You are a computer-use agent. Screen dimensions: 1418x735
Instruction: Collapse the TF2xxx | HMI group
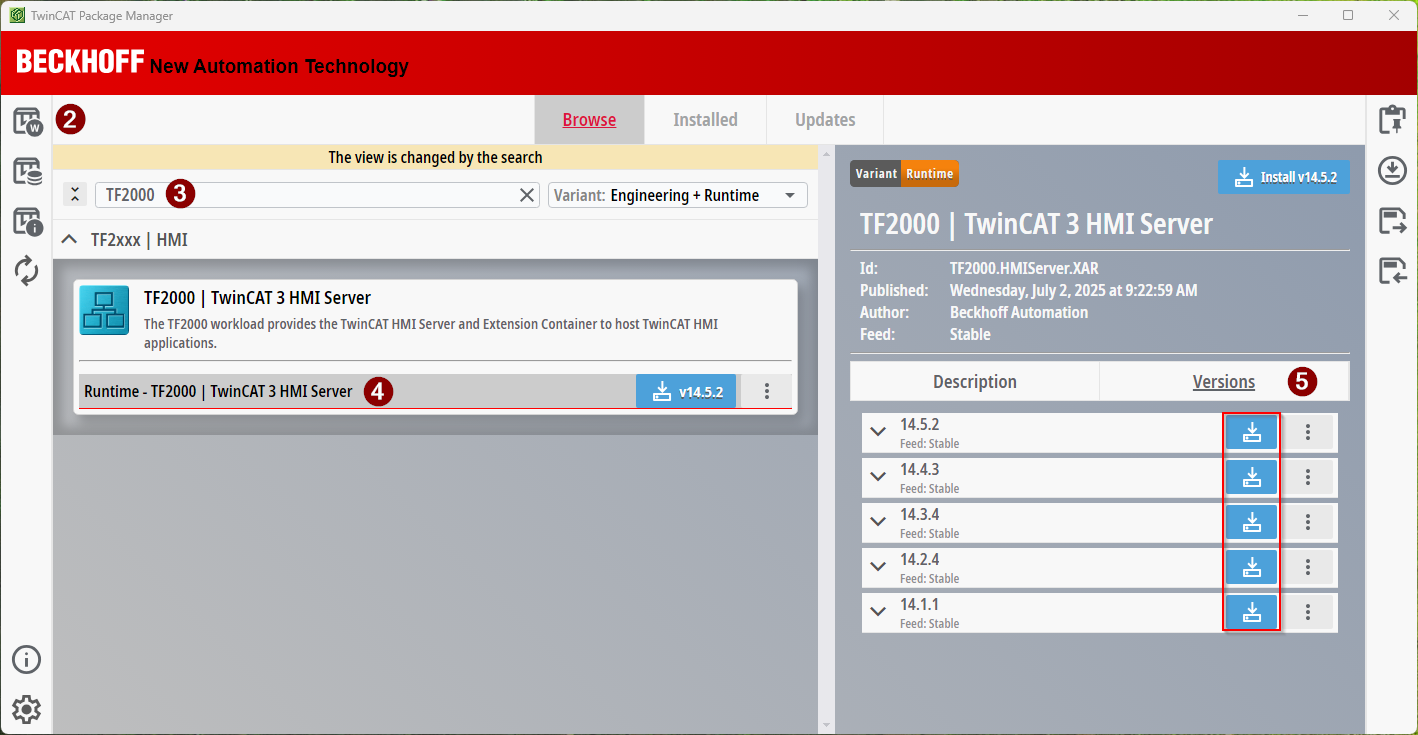tap(69, 240)
